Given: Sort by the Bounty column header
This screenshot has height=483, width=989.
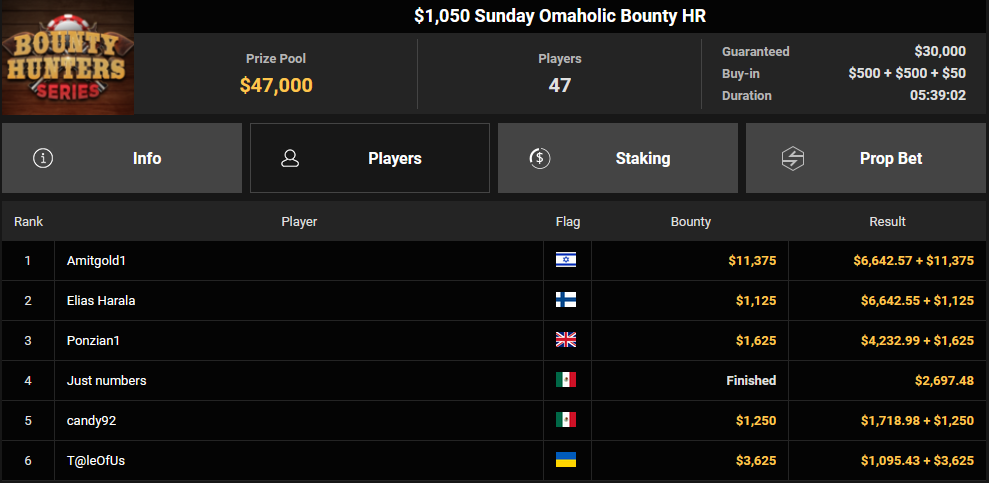Looking at the screenshot, I should 690,221.
